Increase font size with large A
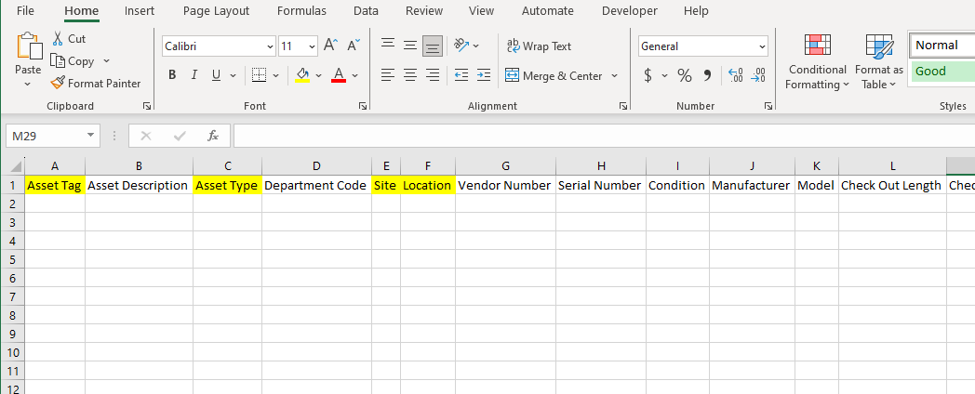 point(331,45)
